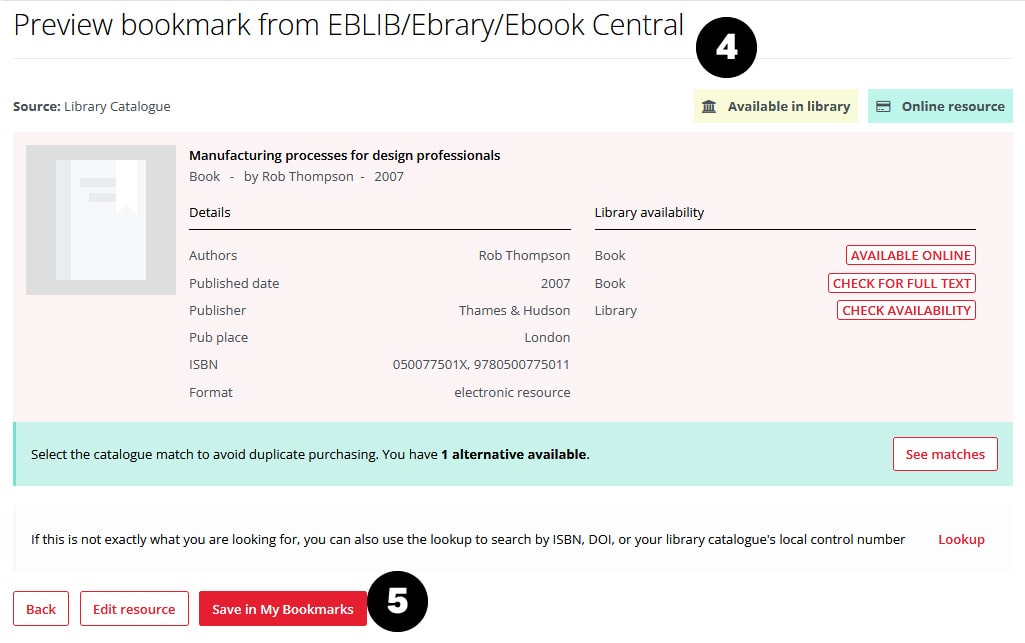The width and height of the screenshot is (1025, 643).
Task: Open See matches for catalogue alternatives
Action: 944,454
